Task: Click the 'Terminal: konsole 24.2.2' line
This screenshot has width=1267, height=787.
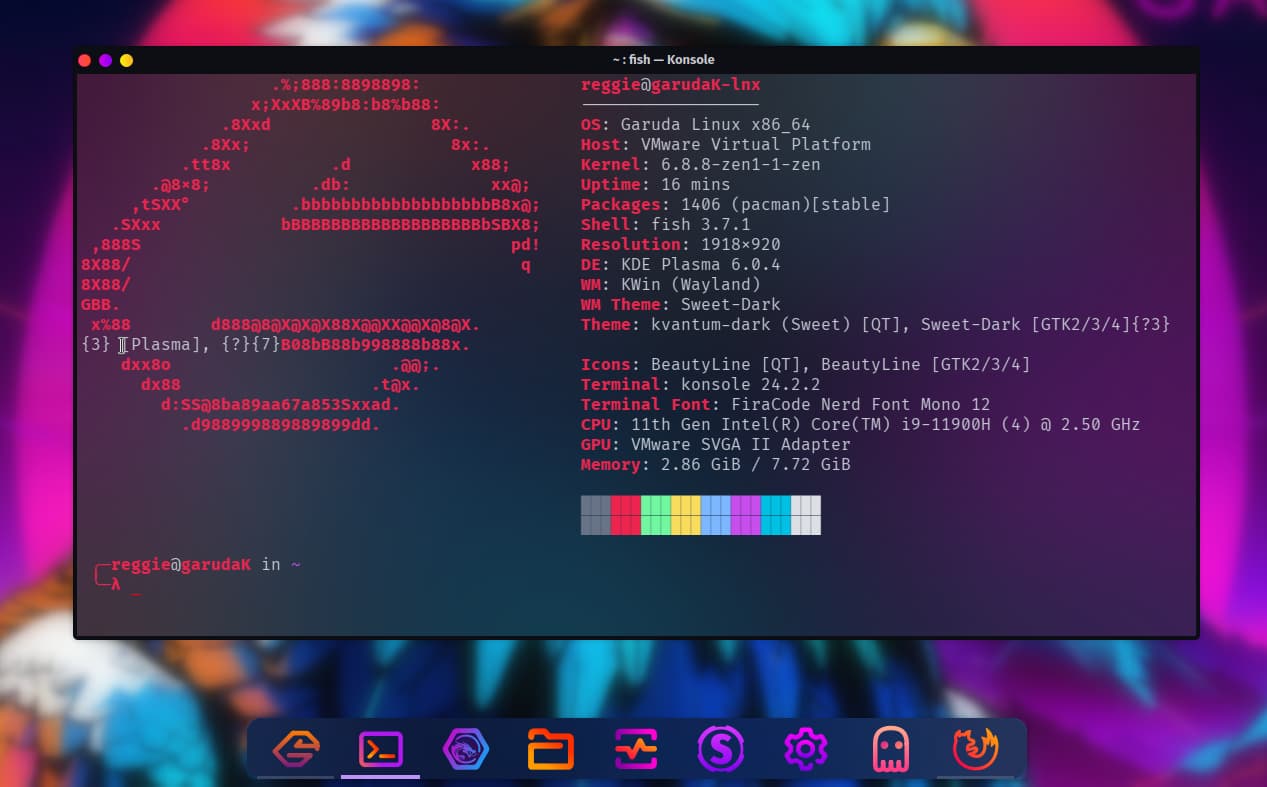Action: (x=701, y=385)
